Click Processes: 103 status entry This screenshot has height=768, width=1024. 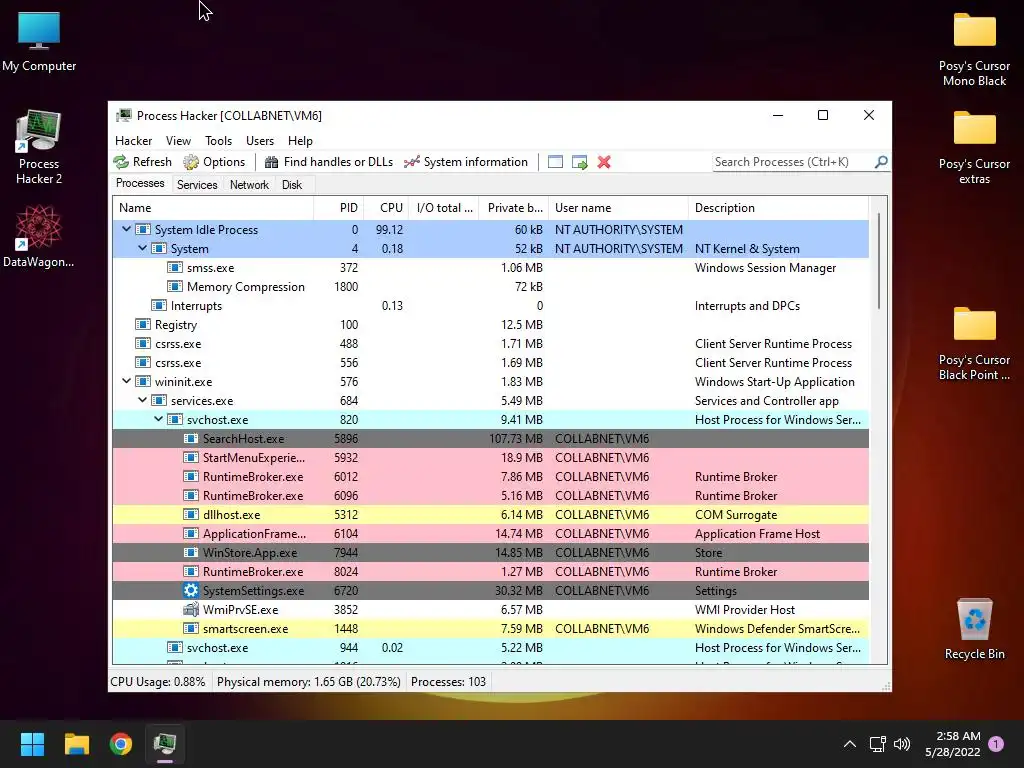click(448, 682)
